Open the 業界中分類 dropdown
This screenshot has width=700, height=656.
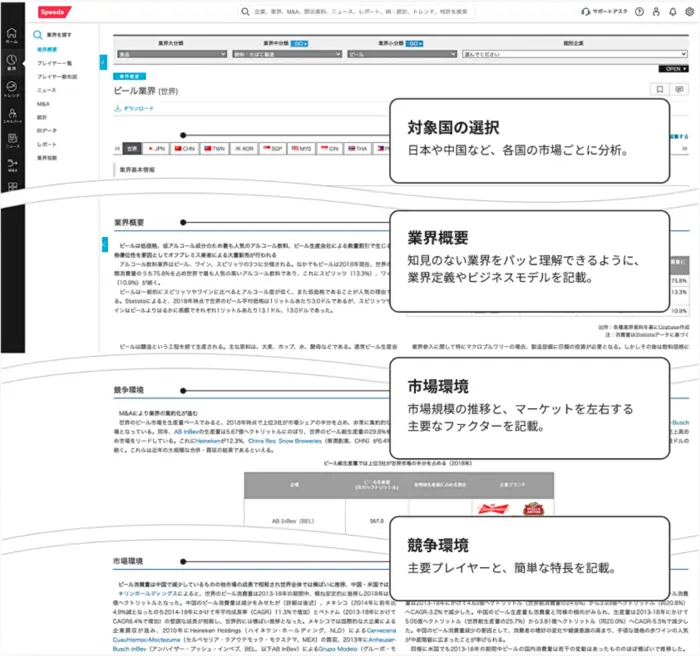tap(287, 54)
